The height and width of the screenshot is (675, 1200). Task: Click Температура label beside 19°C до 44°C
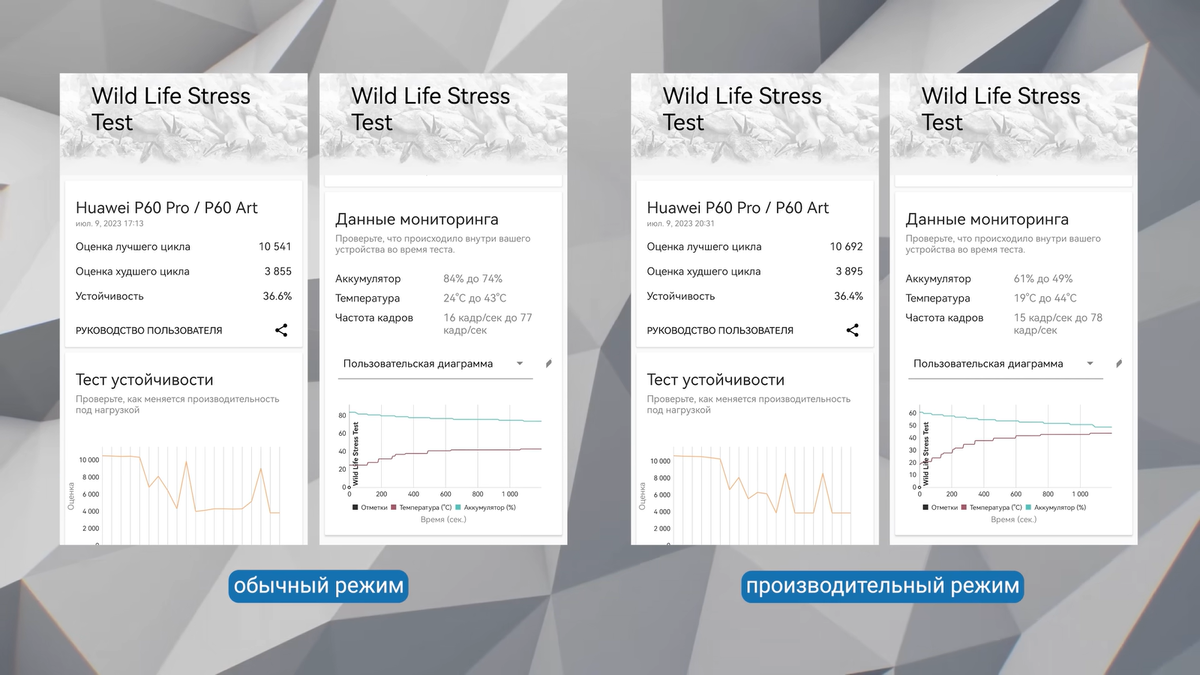coord(938,298)
